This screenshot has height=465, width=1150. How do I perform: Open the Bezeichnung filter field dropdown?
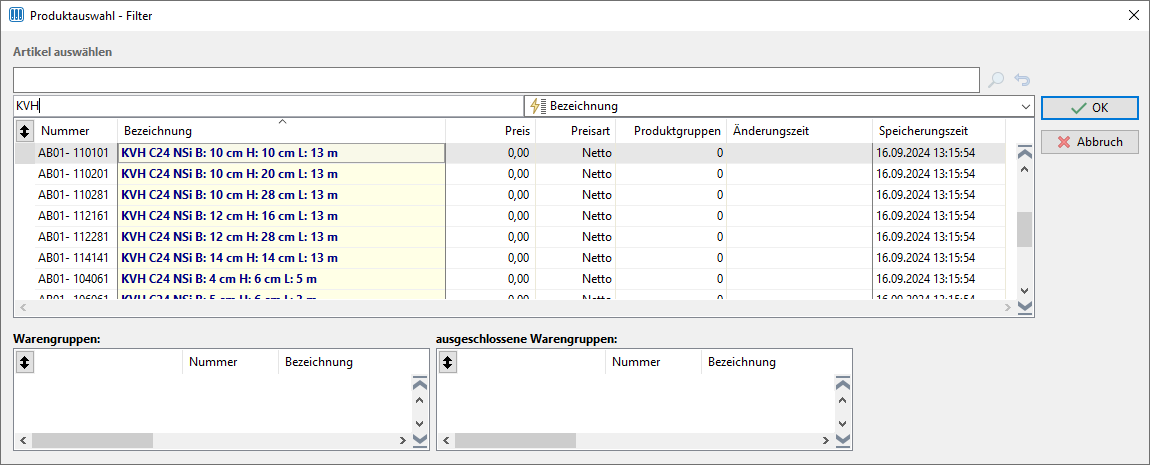1025,106
